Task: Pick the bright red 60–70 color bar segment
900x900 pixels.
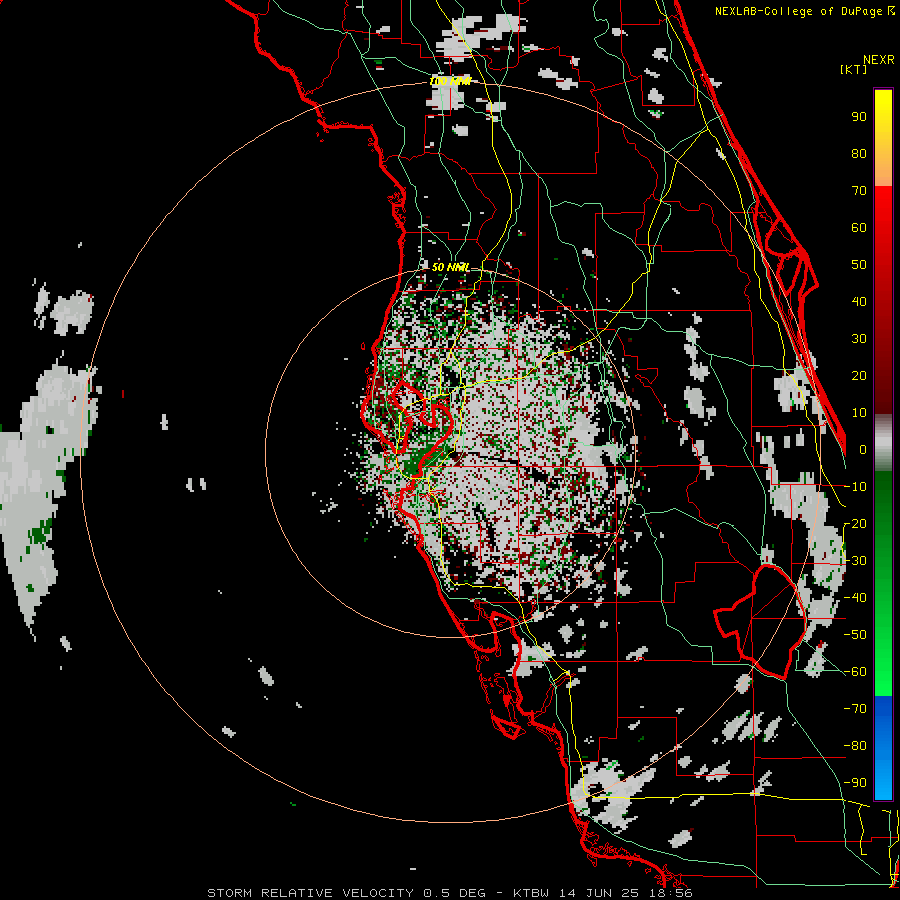Action: tap(883, 209)
